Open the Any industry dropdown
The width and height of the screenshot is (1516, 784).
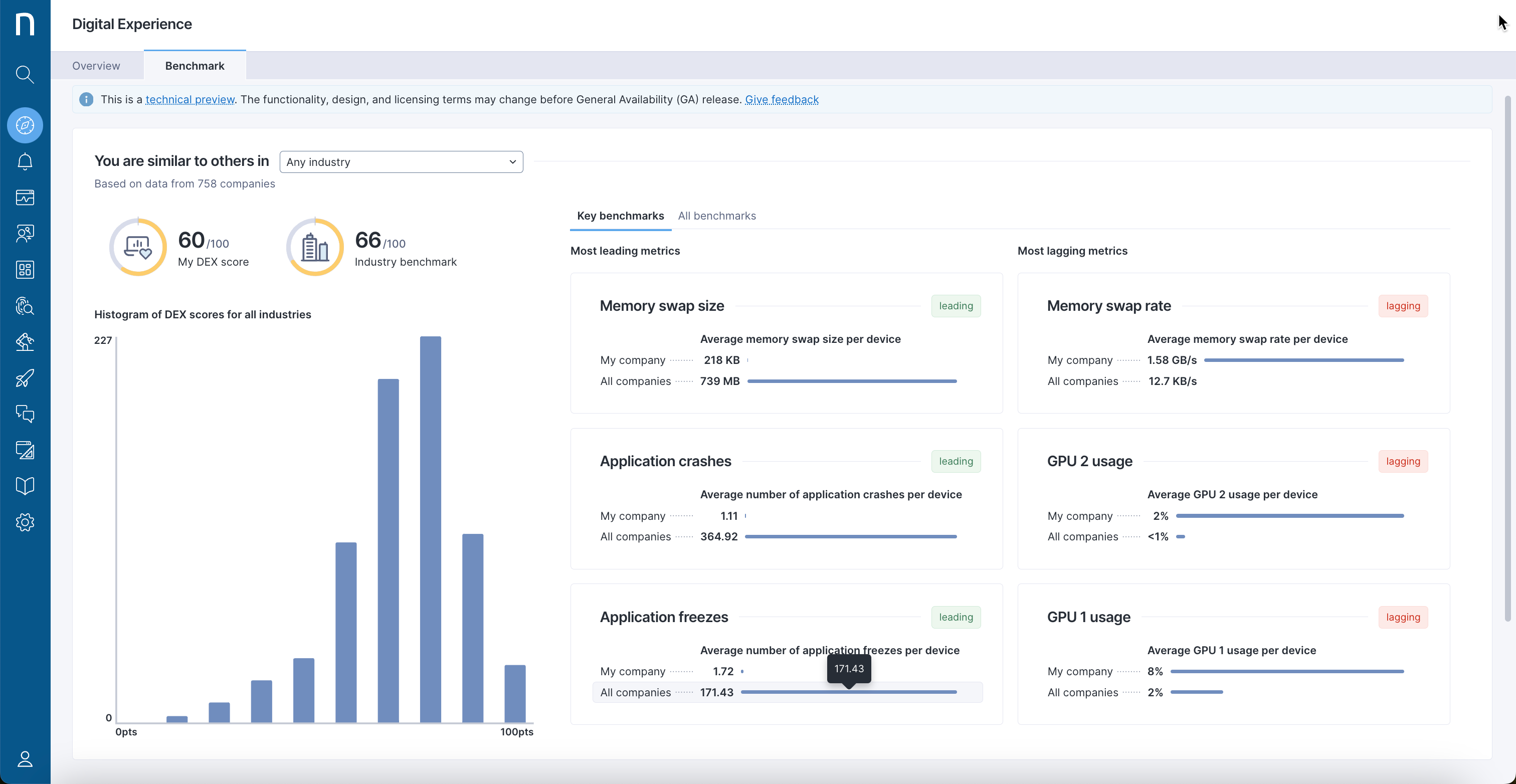pyautogui.click(x=402, y=162)
